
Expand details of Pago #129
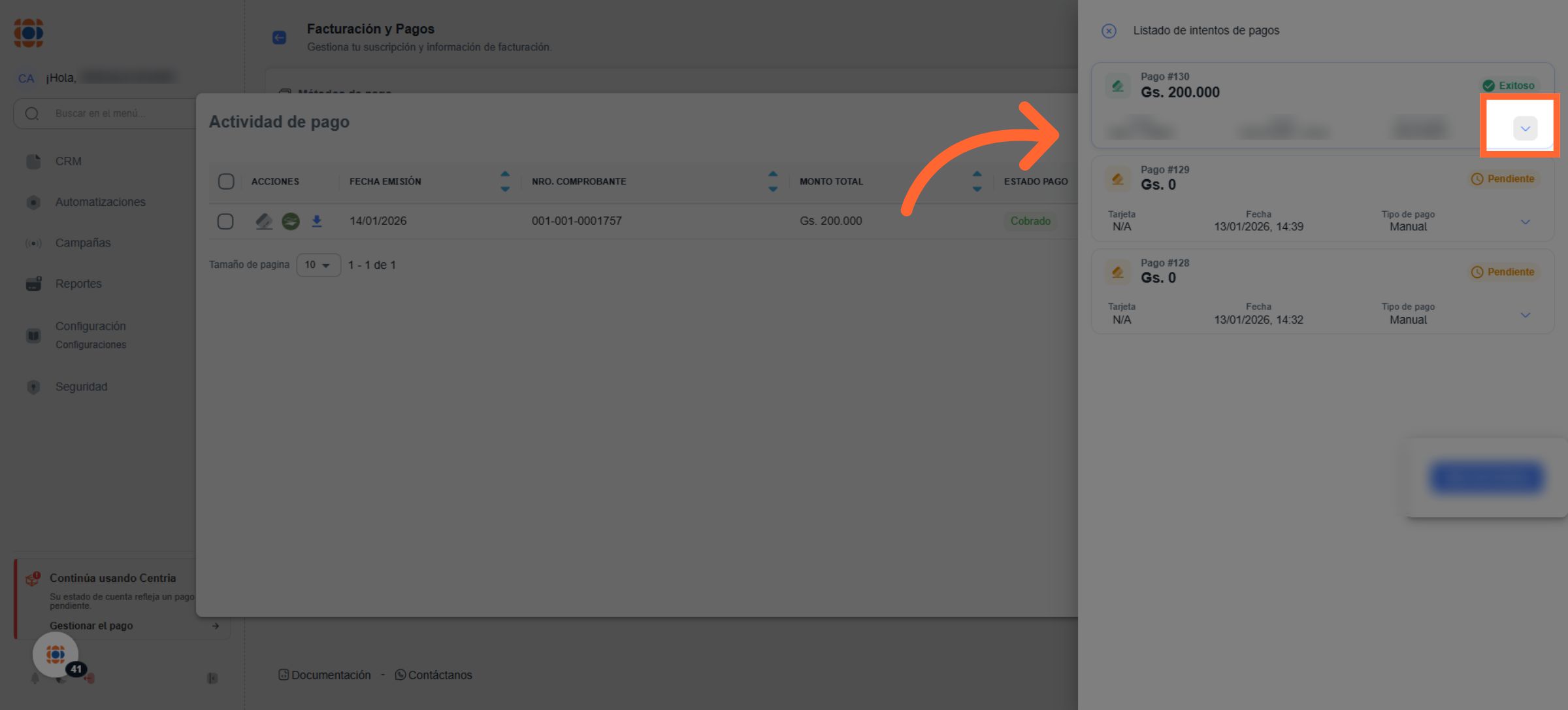[1525, 222]
